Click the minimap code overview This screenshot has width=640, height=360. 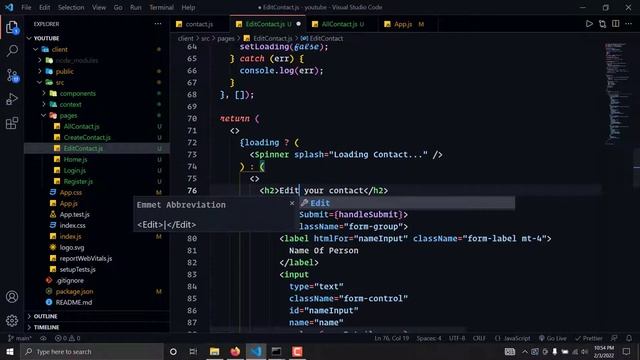point(618,93)
